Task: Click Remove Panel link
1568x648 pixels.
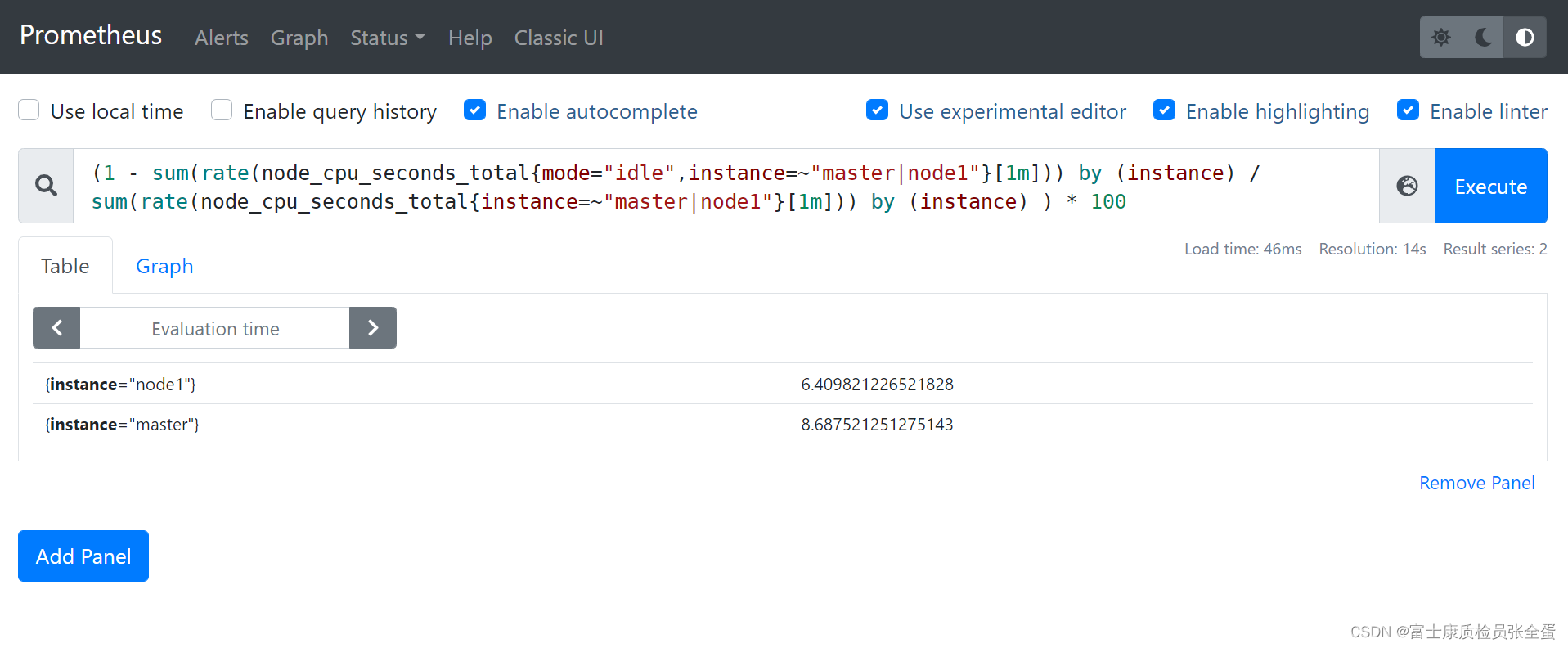Action: [x=1477, y=483]
